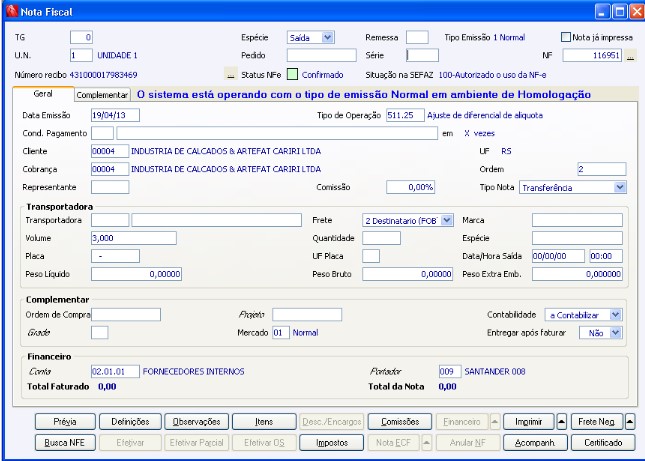Click the ellipsis button beside Status NFe
This screenshot has height=461, width=645.
[x=231, y=74]
